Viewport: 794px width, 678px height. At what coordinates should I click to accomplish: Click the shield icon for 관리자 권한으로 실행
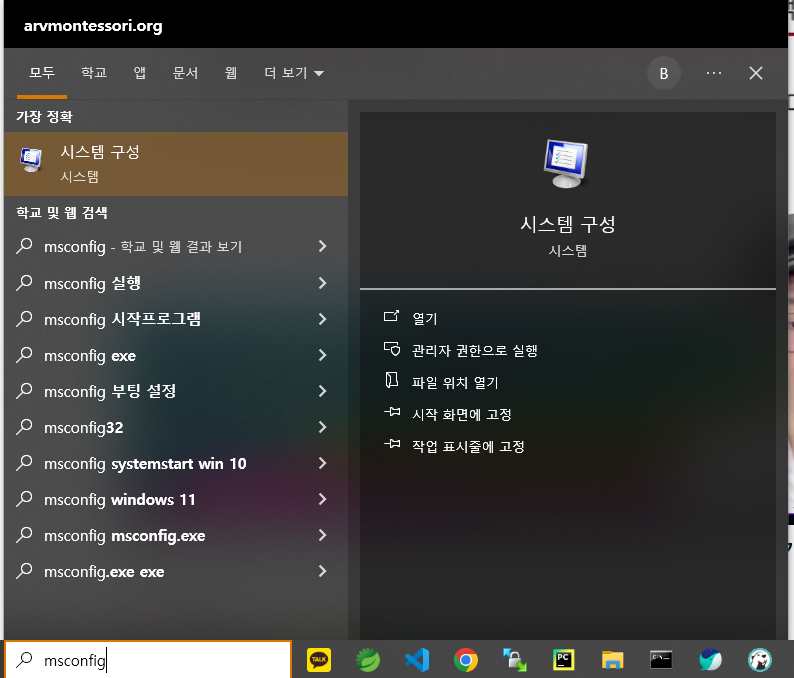(391, 349)
